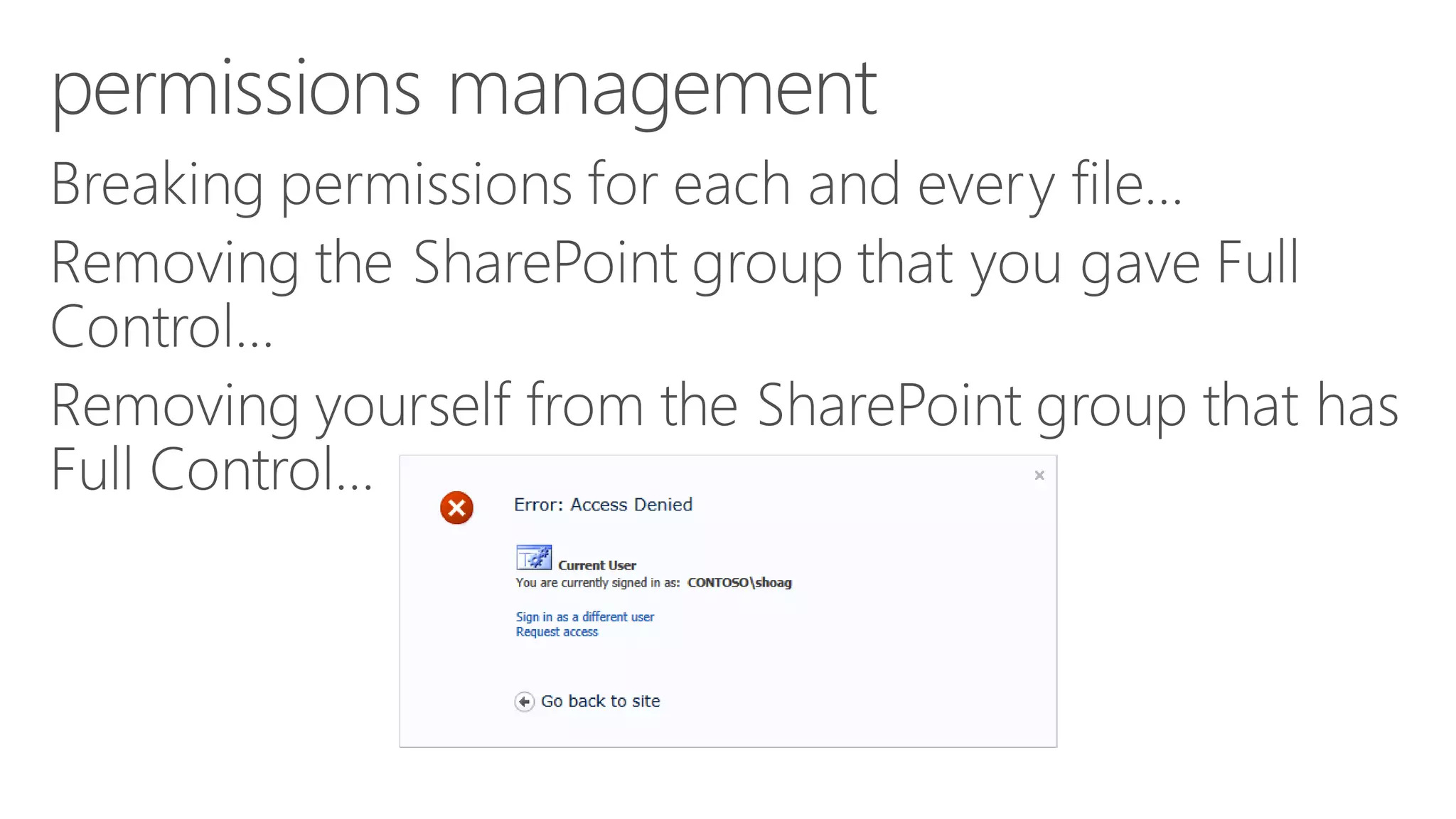Click the word 'yourself' in last bullet
Viewport: 1456px width, 819px height.
tap(412, 405)
